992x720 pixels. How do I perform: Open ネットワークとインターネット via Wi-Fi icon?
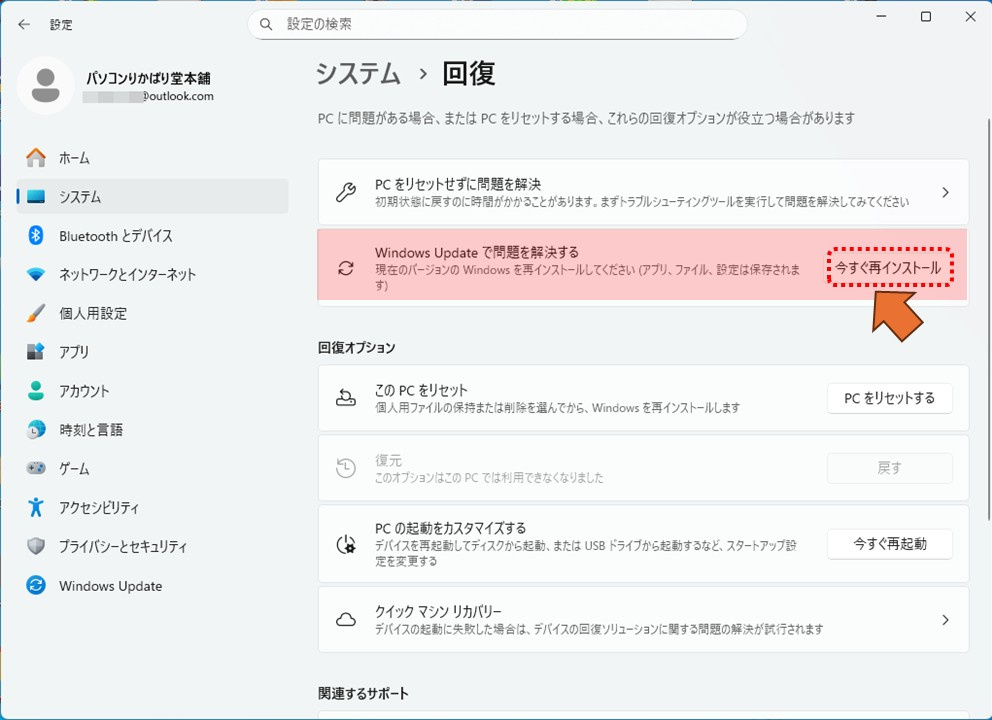click(36, 275)
